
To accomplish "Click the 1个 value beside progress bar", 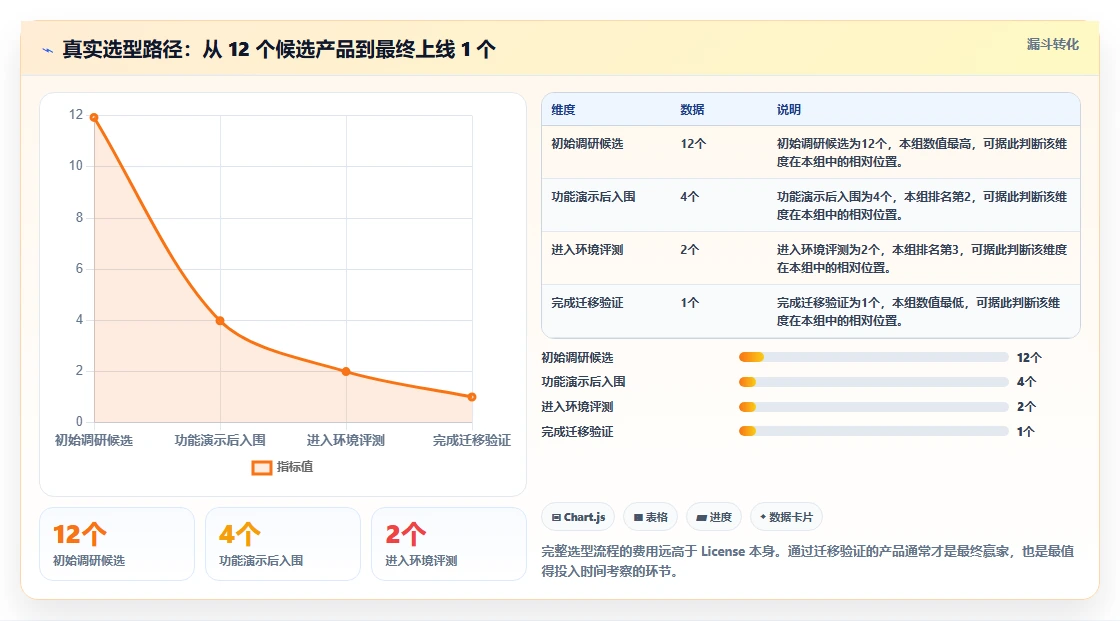I will pos(1026,432).
